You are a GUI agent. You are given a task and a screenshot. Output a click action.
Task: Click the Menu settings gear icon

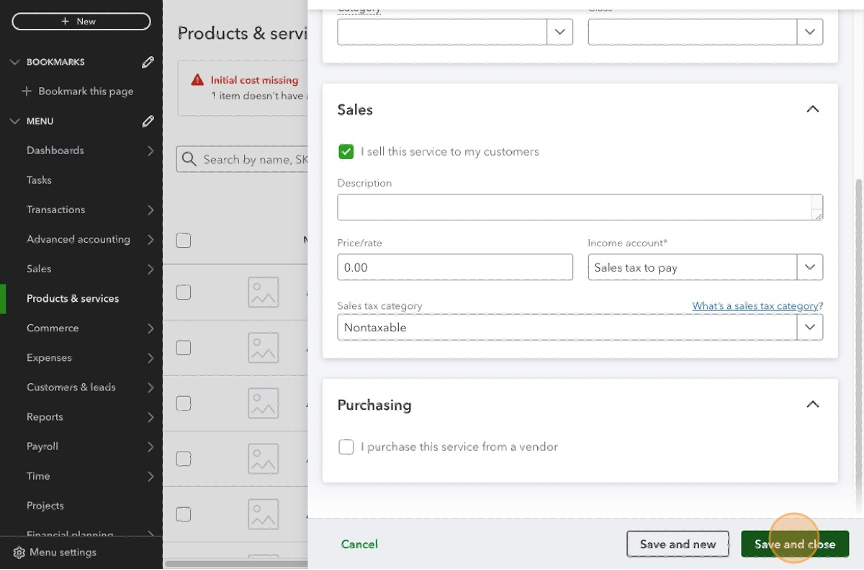[18, 552]
